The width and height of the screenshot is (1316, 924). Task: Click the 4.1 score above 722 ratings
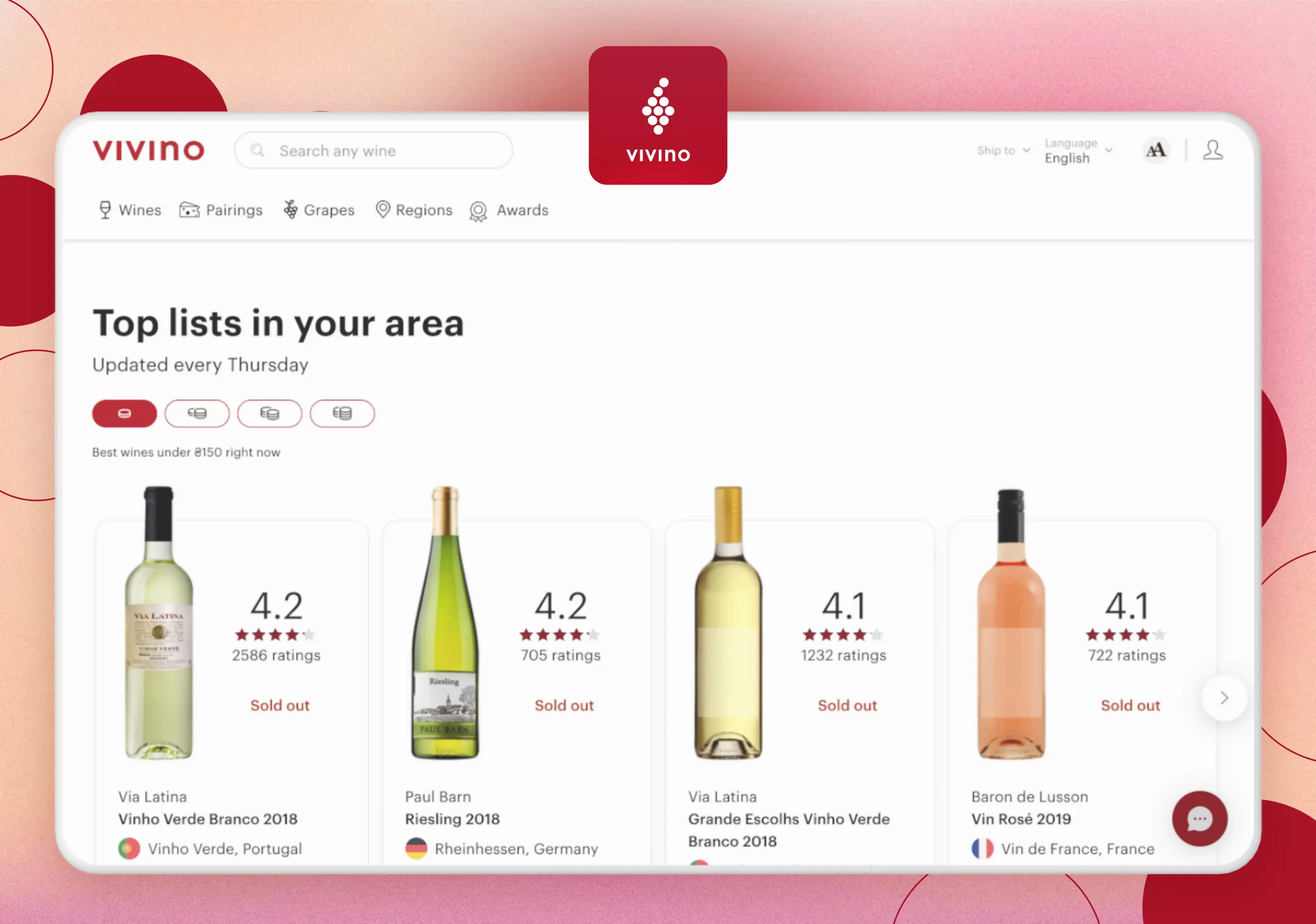(1127, 605)
